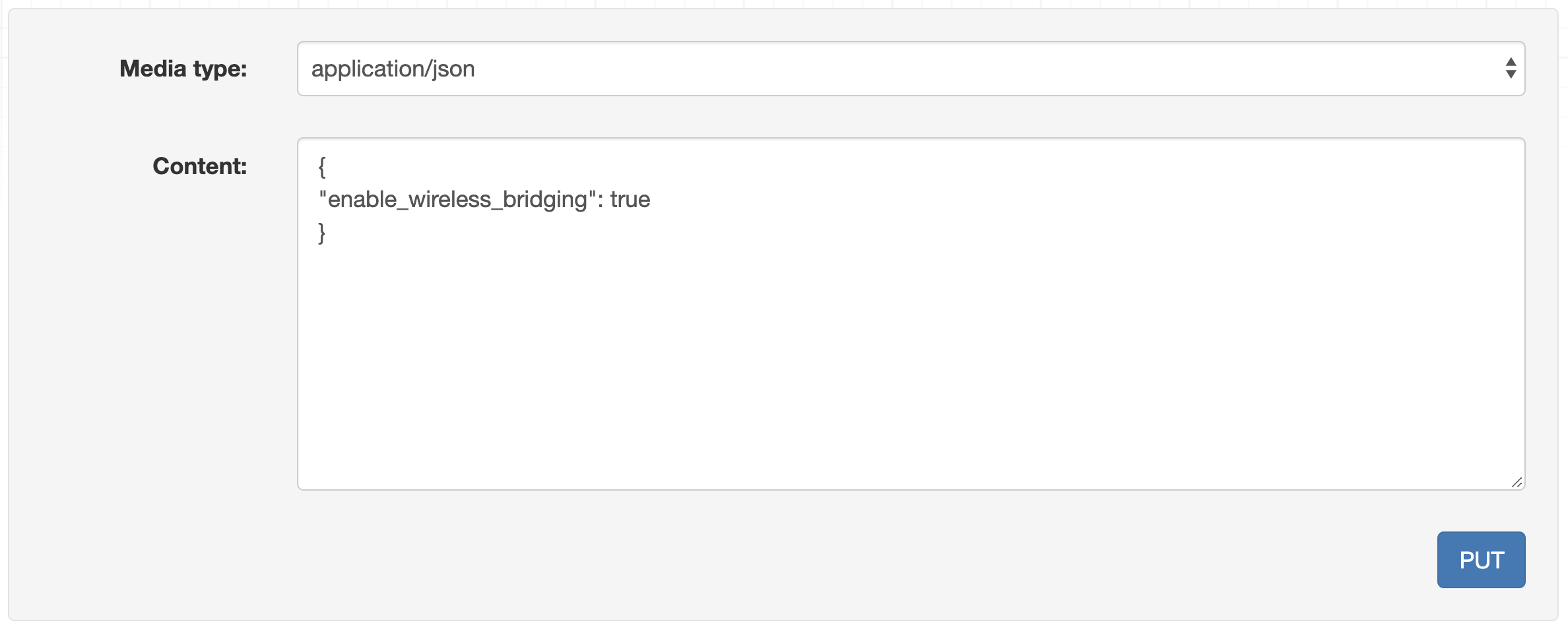Click the down arrow of Media type selector
The image size is (1568, 637).
pyautogui.click(x=1511, y=75)
